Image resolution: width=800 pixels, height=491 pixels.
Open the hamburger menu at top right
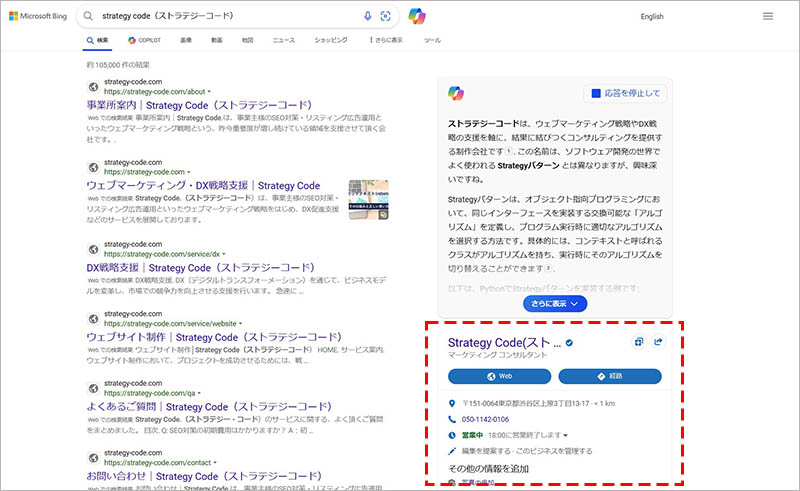point(768,16)
